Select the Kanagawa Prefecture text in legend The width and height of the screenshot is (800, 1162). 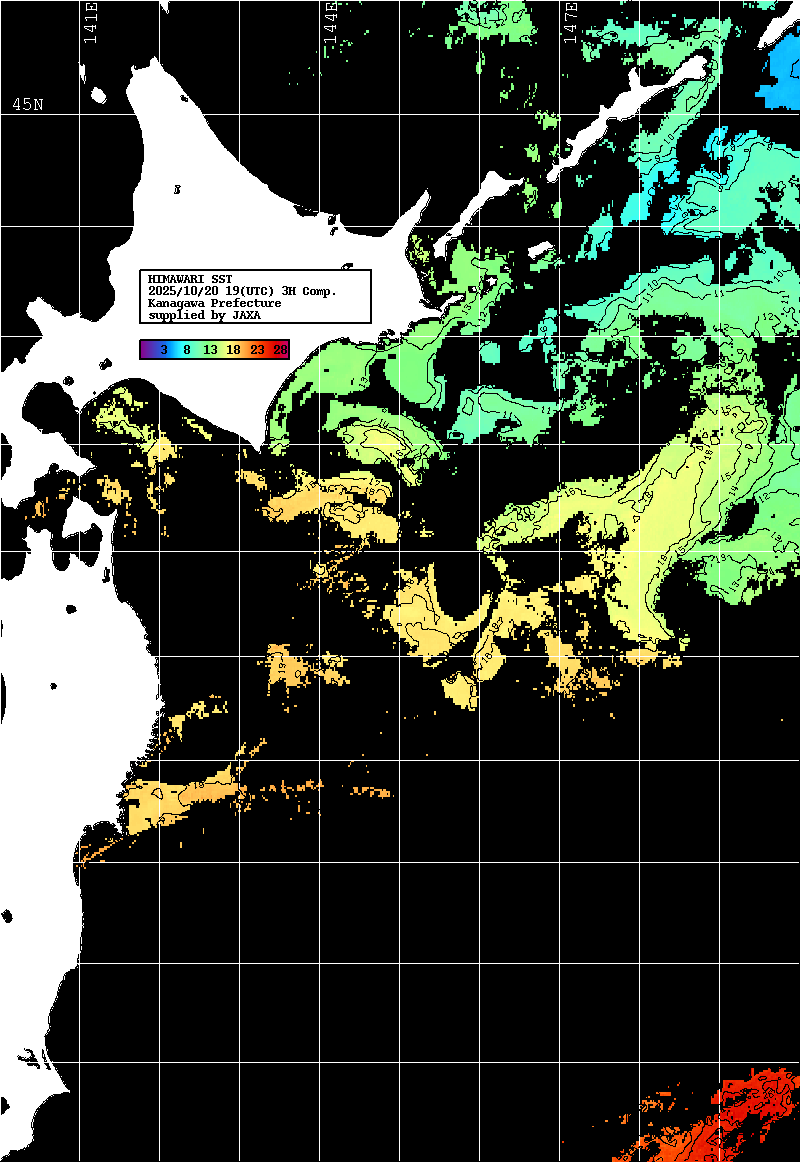(214, 303)
